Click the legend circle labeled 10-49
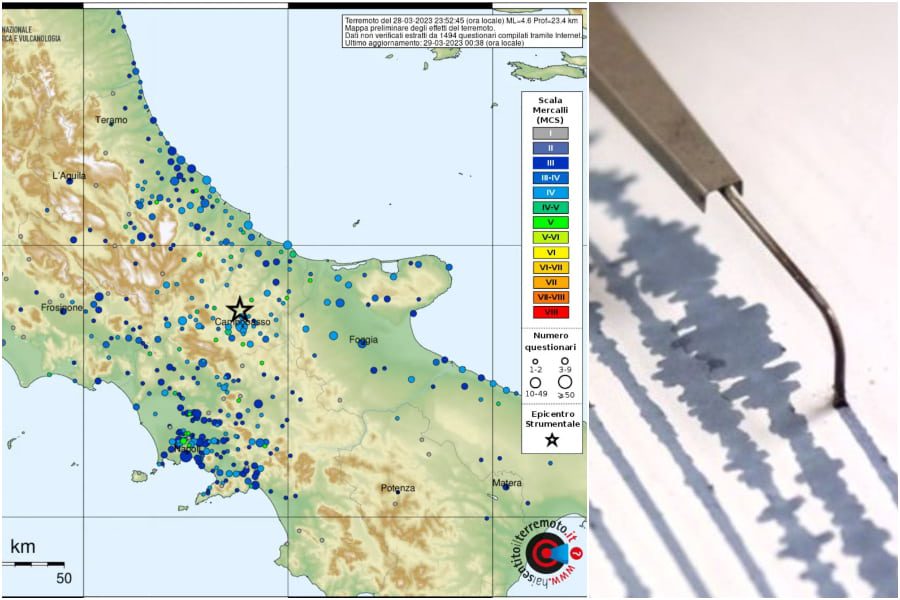This screenshot has width=900, height=600. tap(536, 382)
